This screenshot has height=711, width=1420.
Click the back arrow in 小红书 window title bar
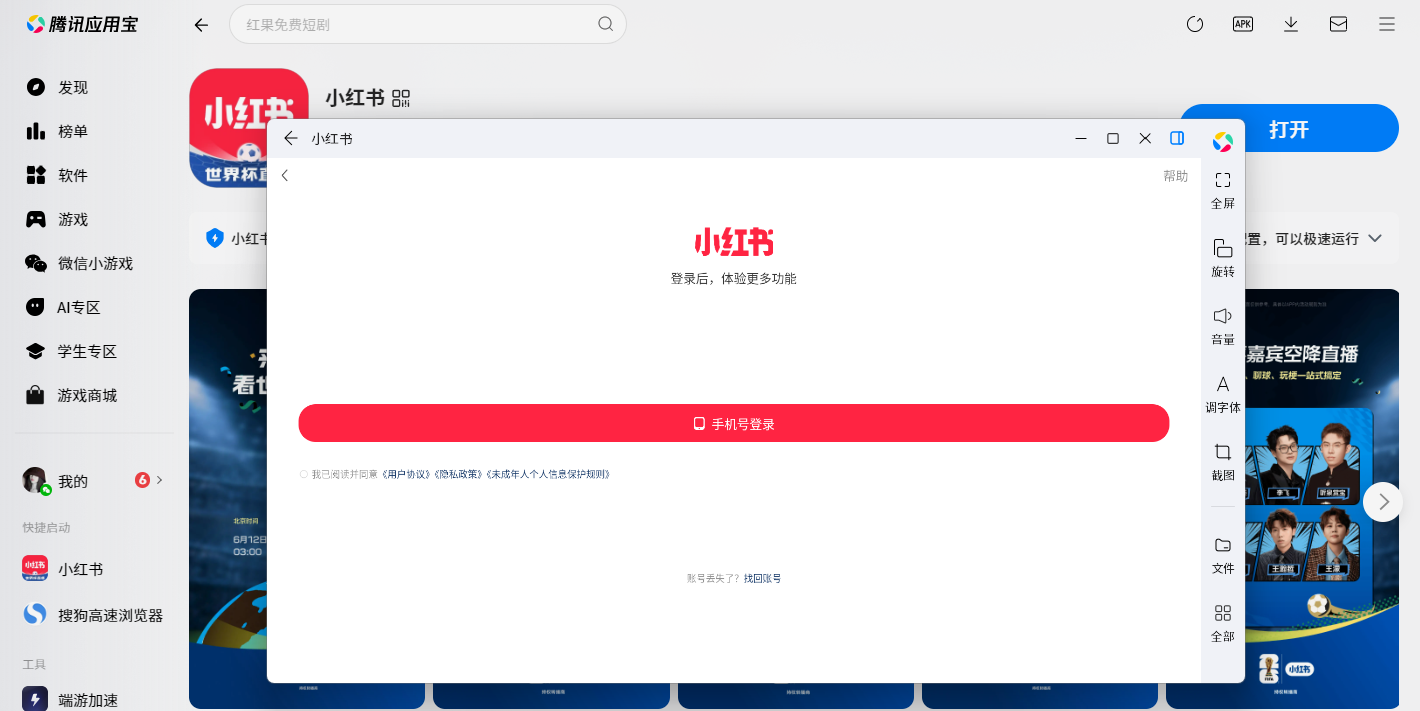(291, 138)
